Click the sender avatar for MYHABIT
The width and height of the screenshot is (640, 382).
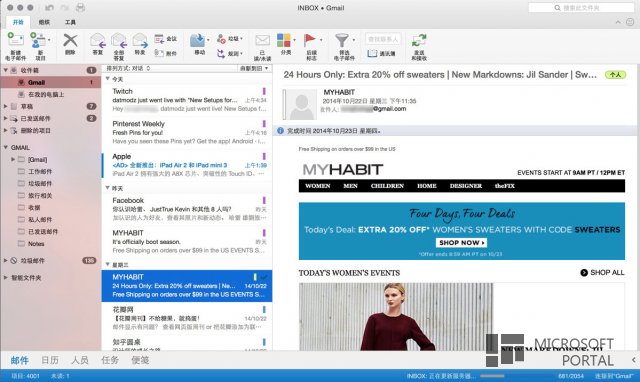[x=301, y=104]
